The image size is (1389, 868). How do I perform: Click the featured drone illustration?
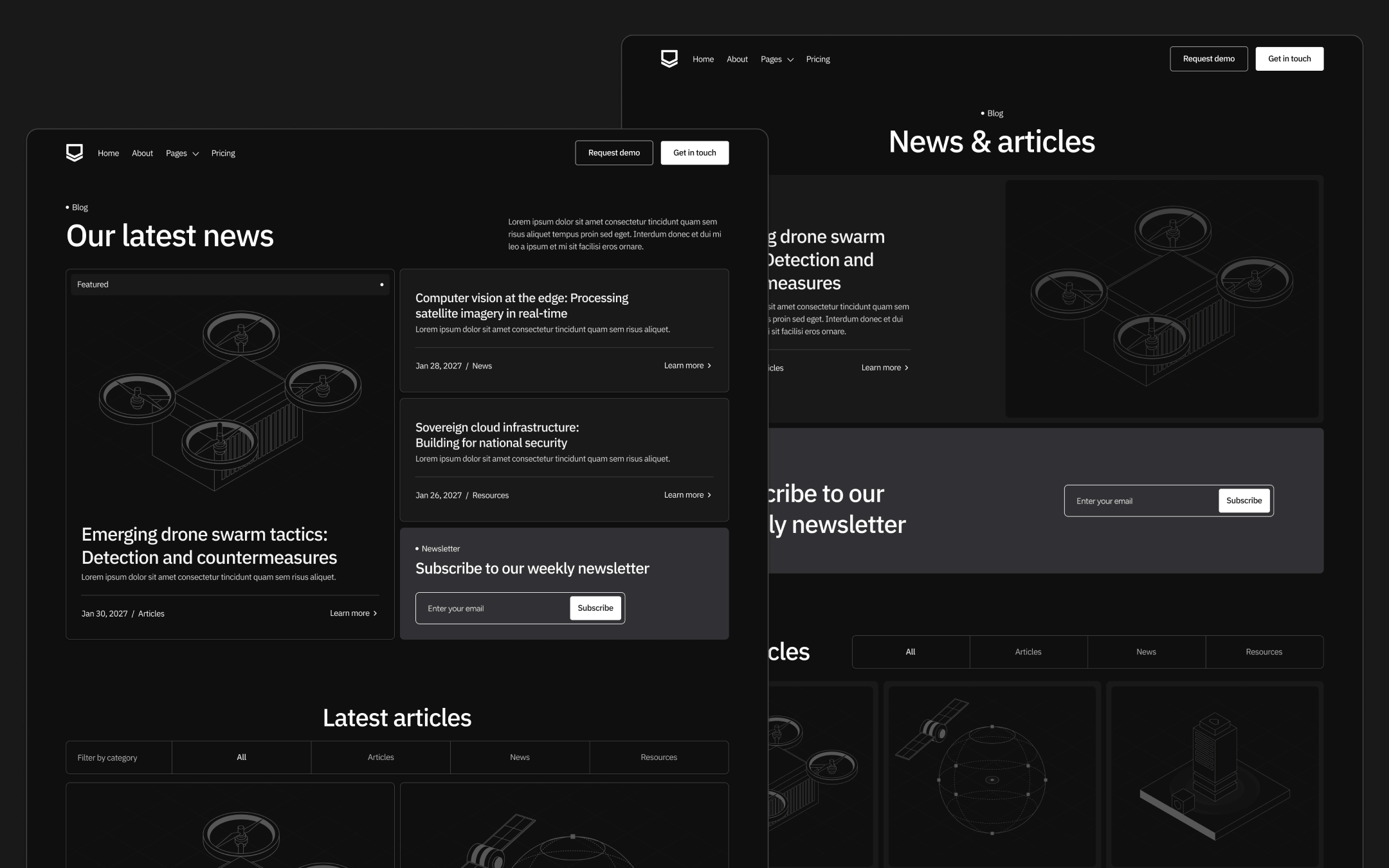coord(230,401)
